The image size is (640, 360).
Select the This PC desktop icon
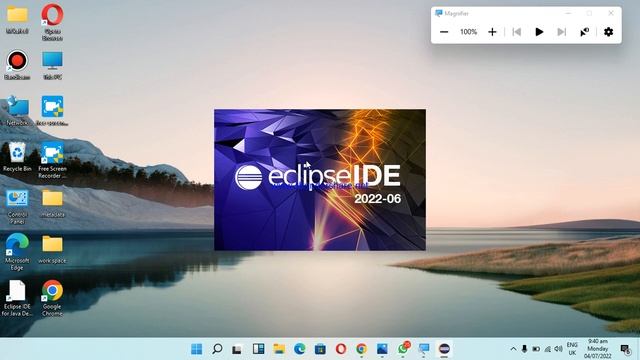52,65
